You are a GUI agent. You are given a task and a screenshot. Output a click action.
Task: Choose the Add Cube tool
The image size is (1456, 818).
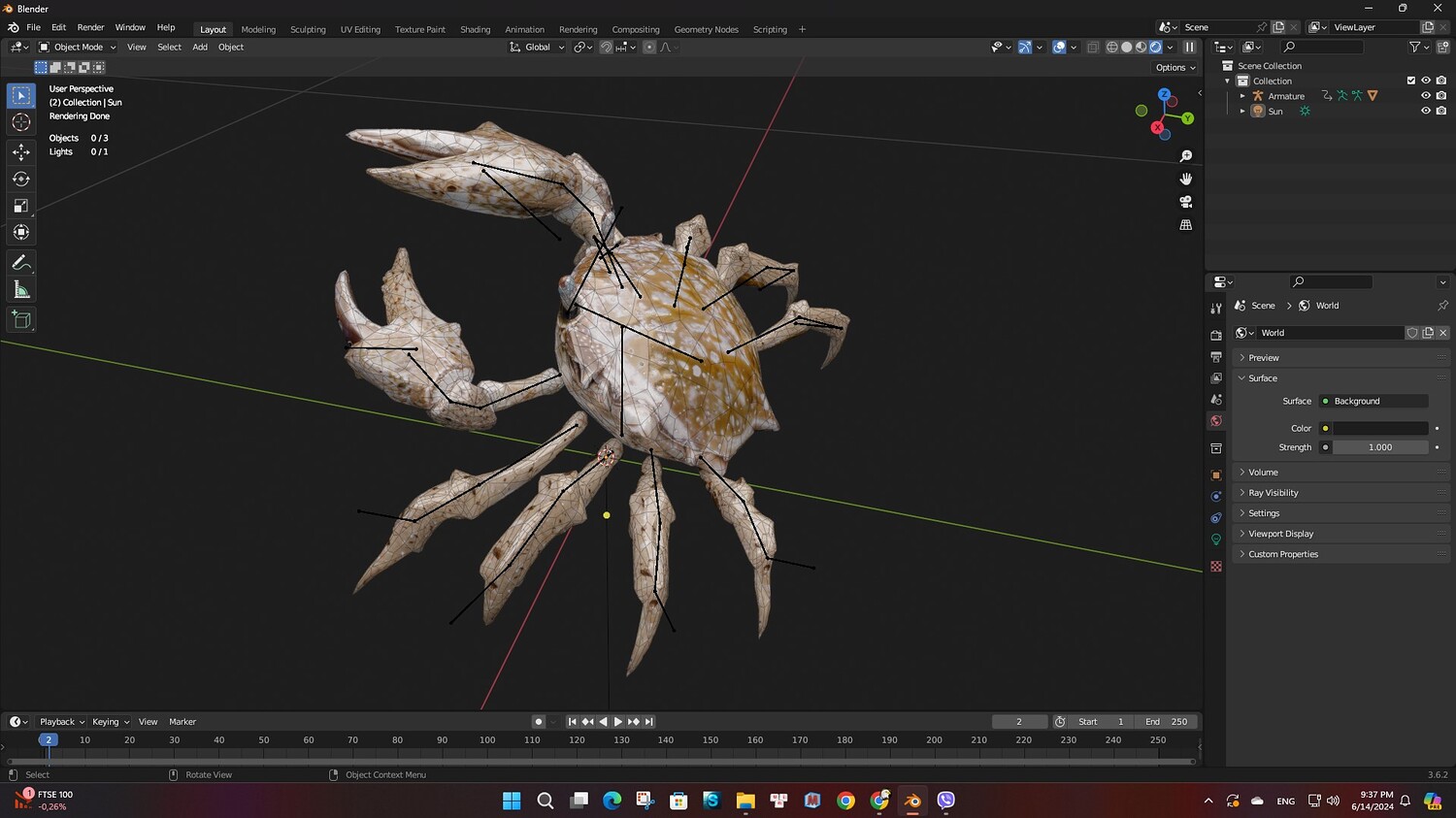pos(20,319)
